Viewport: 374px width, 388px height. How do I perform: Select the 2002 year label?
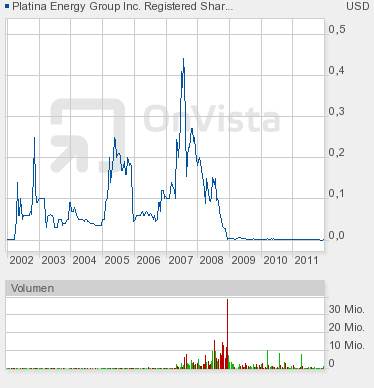[22, 260]
